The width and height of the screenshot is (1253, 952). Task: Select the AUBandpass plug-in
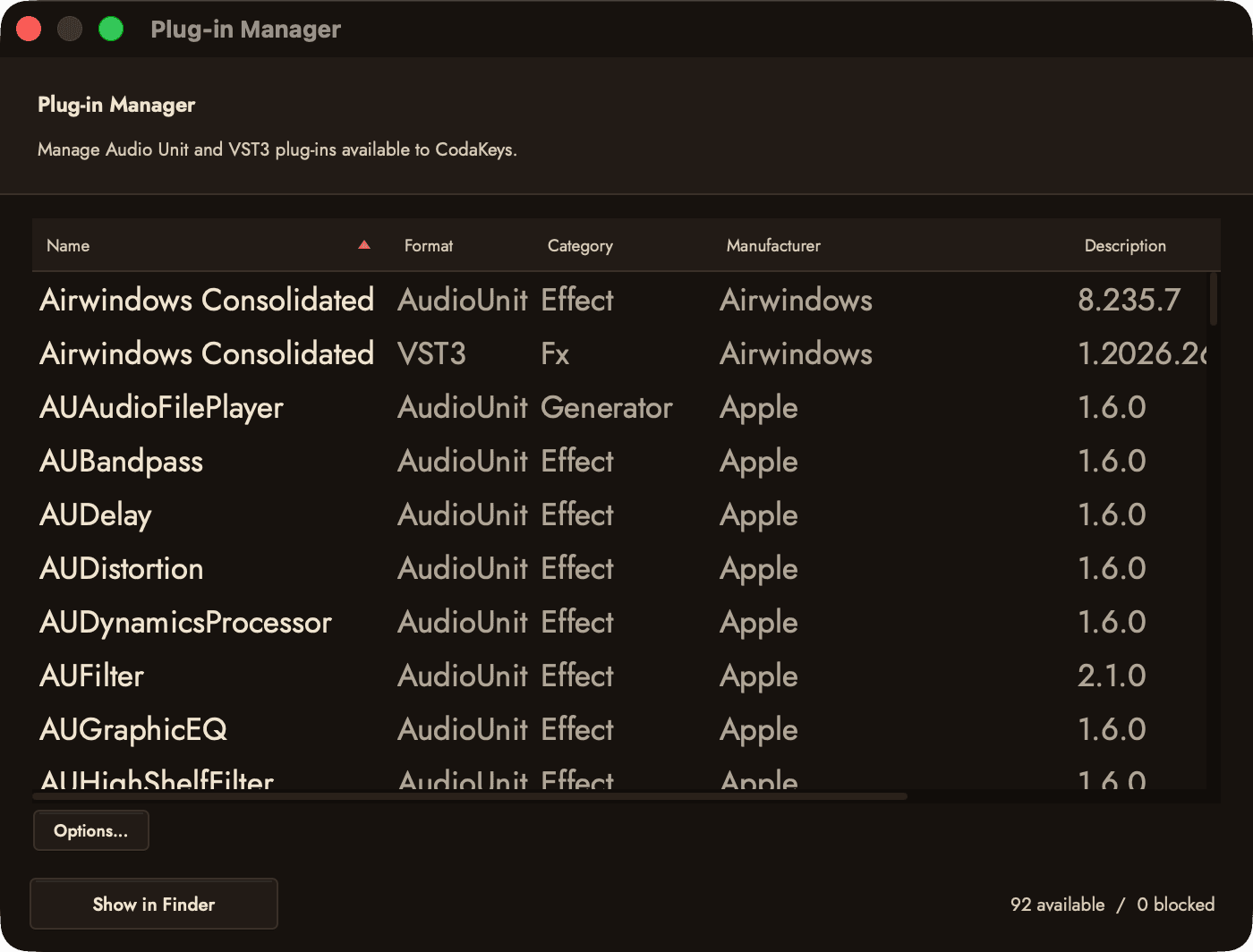(619, 461)
